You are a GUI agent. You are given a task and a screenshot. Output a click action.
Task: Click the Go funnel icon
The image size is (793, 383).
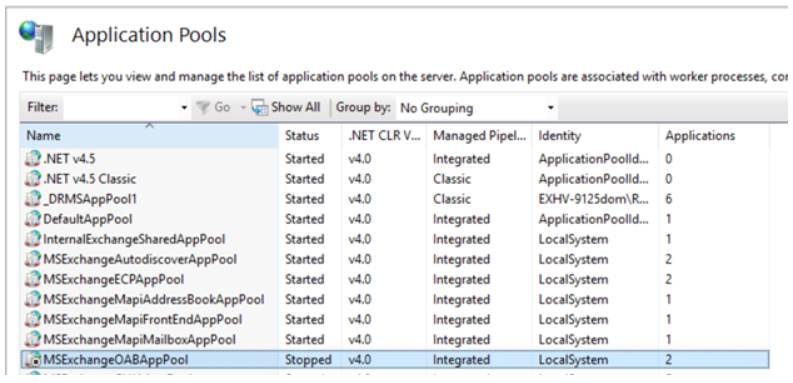(203, 107)
